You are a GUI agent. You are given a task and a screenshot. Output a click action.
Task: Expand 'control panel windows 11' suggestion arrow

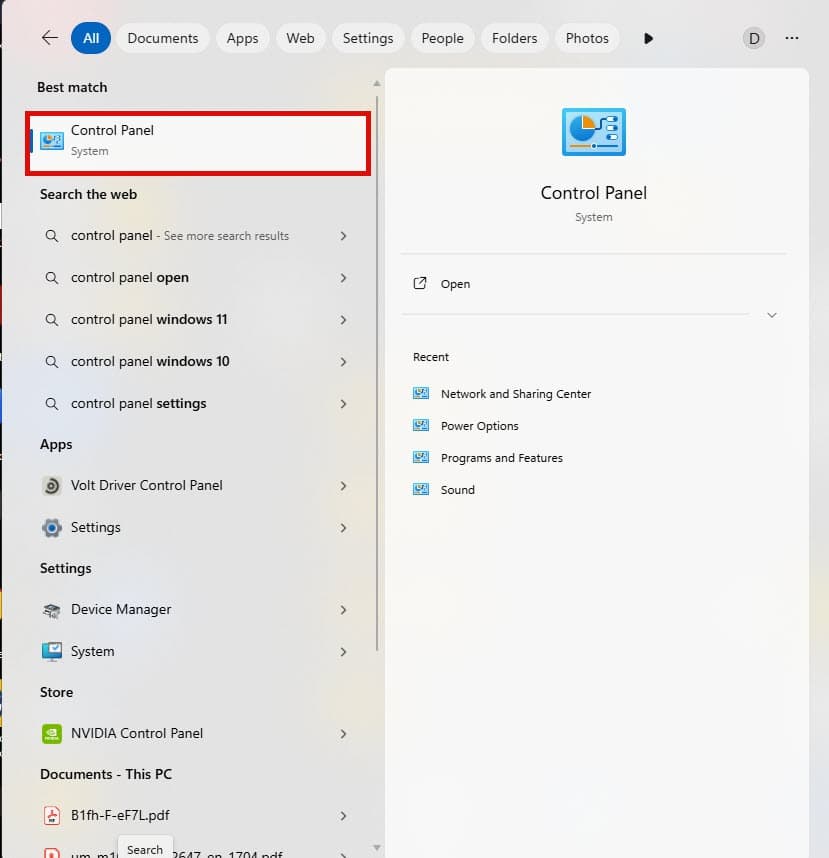[343, 320]
